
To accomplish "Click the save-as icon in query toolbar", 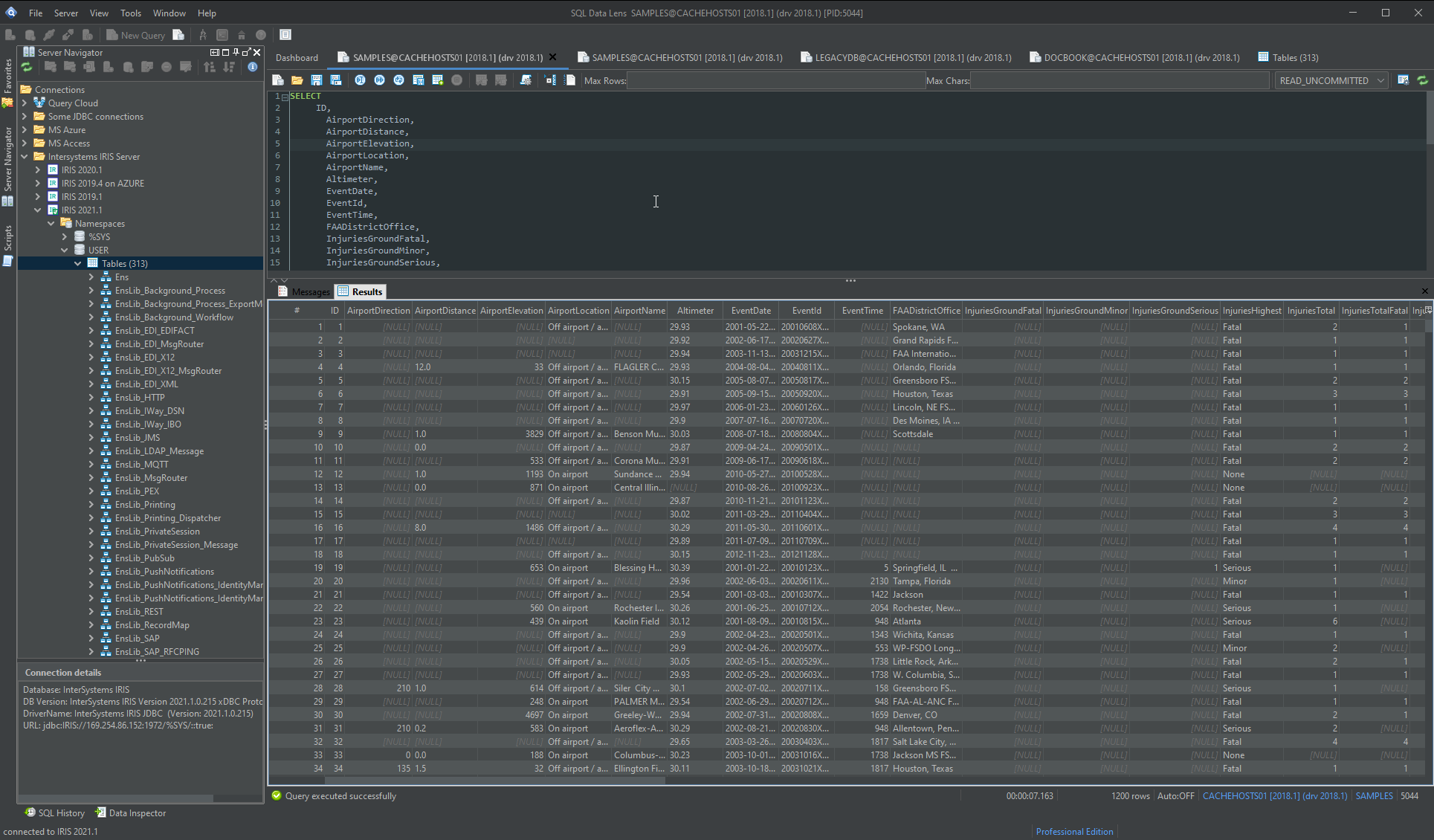I will (336, 80).
